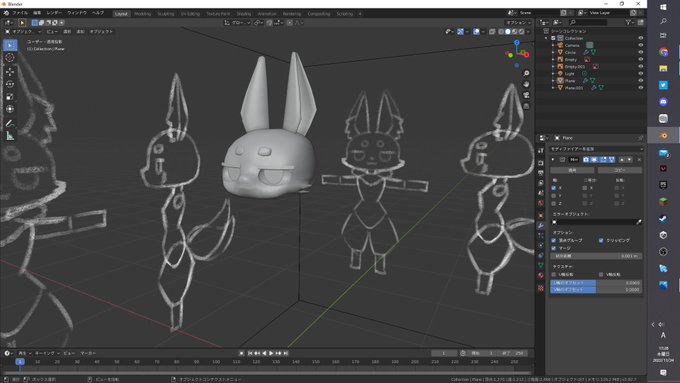The height and width of the screenshot is (383, 680).
Task: Open the viewport Add menu button
Action: (80, 32)
